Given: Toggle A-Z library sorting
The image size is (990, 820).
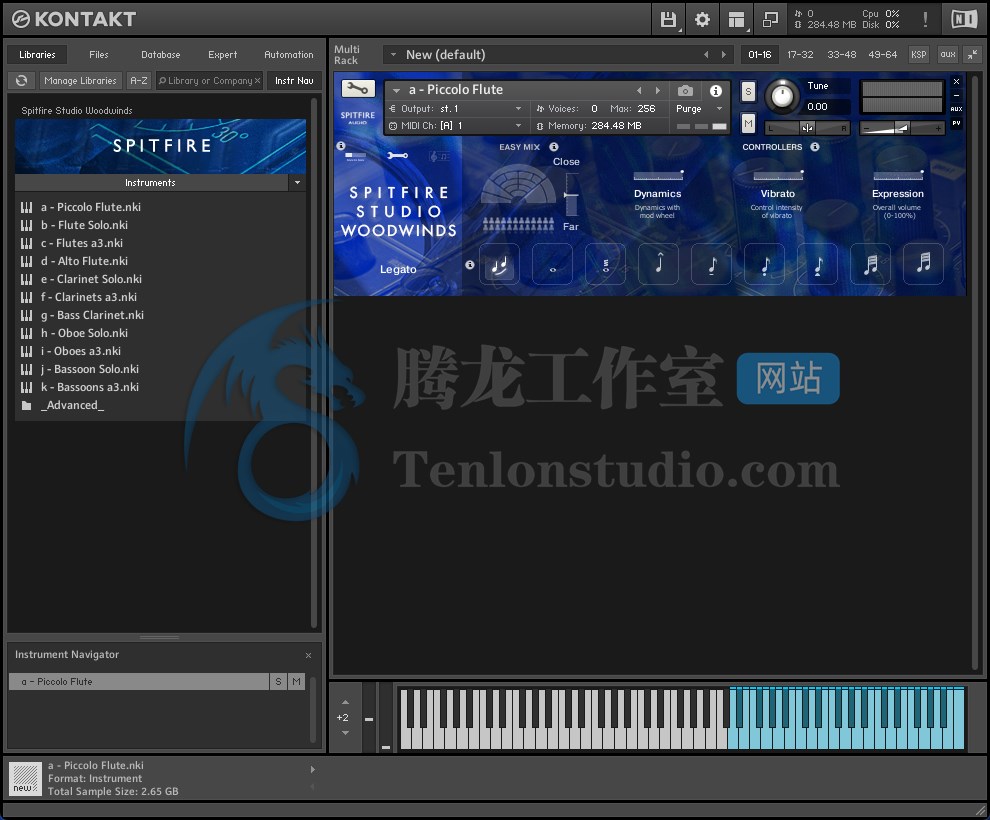Looking at the screenshot, I should (138, 81).
